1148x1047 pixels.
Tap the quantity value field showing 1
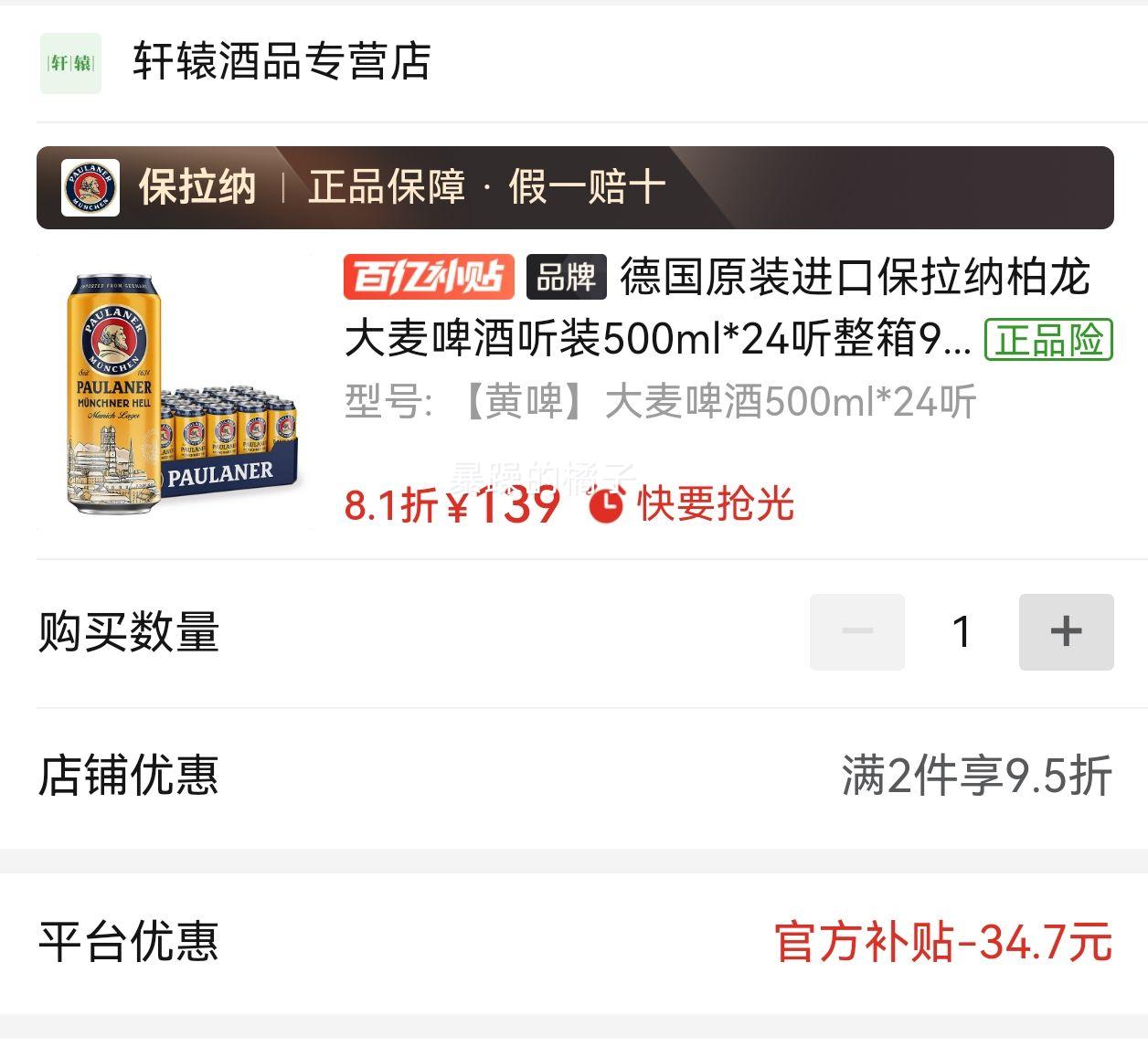click(962, 631)
